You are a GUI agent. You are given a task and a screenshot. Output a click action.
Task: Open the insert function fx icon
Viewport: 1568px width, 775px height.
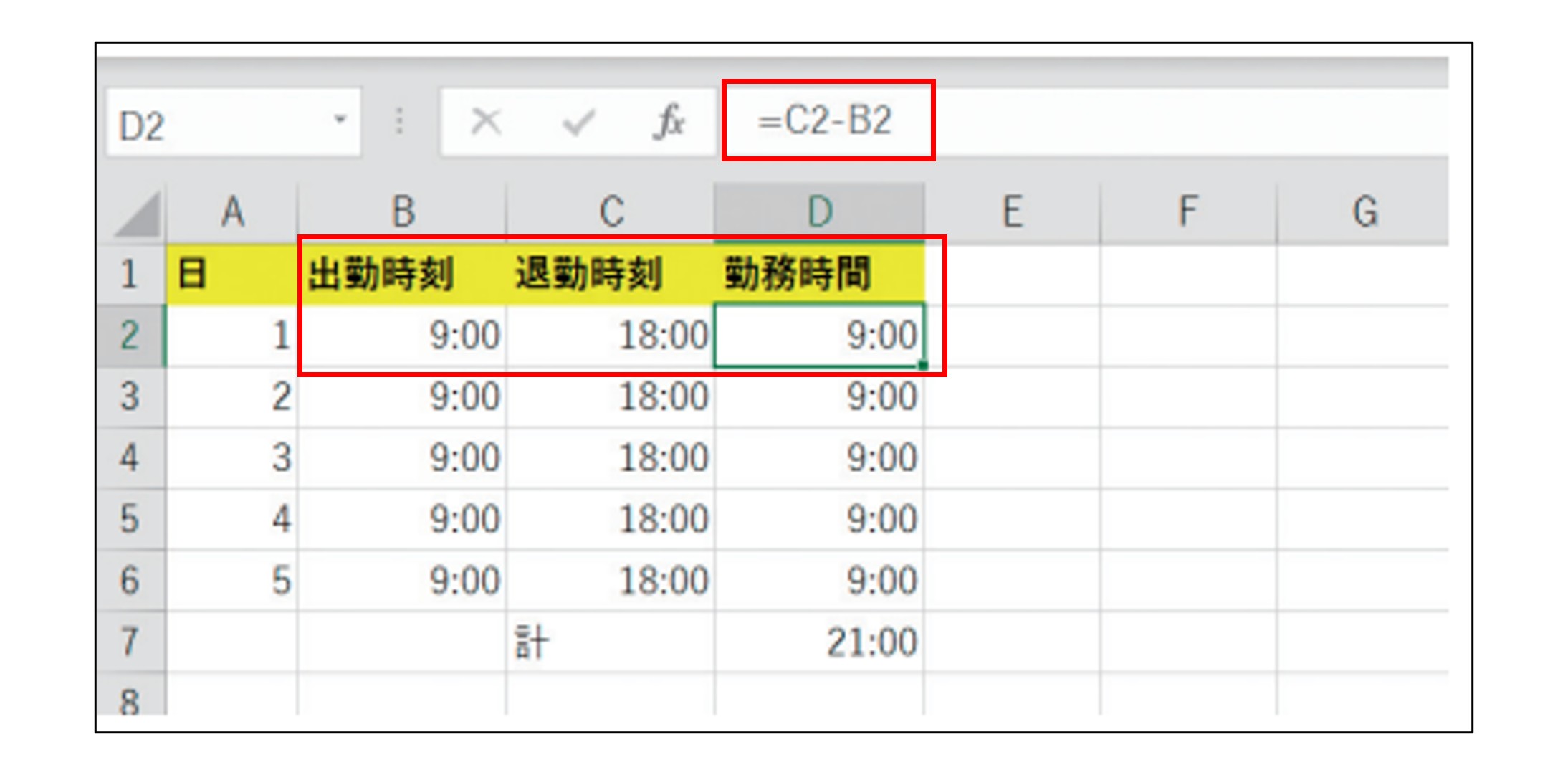tap(669, 122)
